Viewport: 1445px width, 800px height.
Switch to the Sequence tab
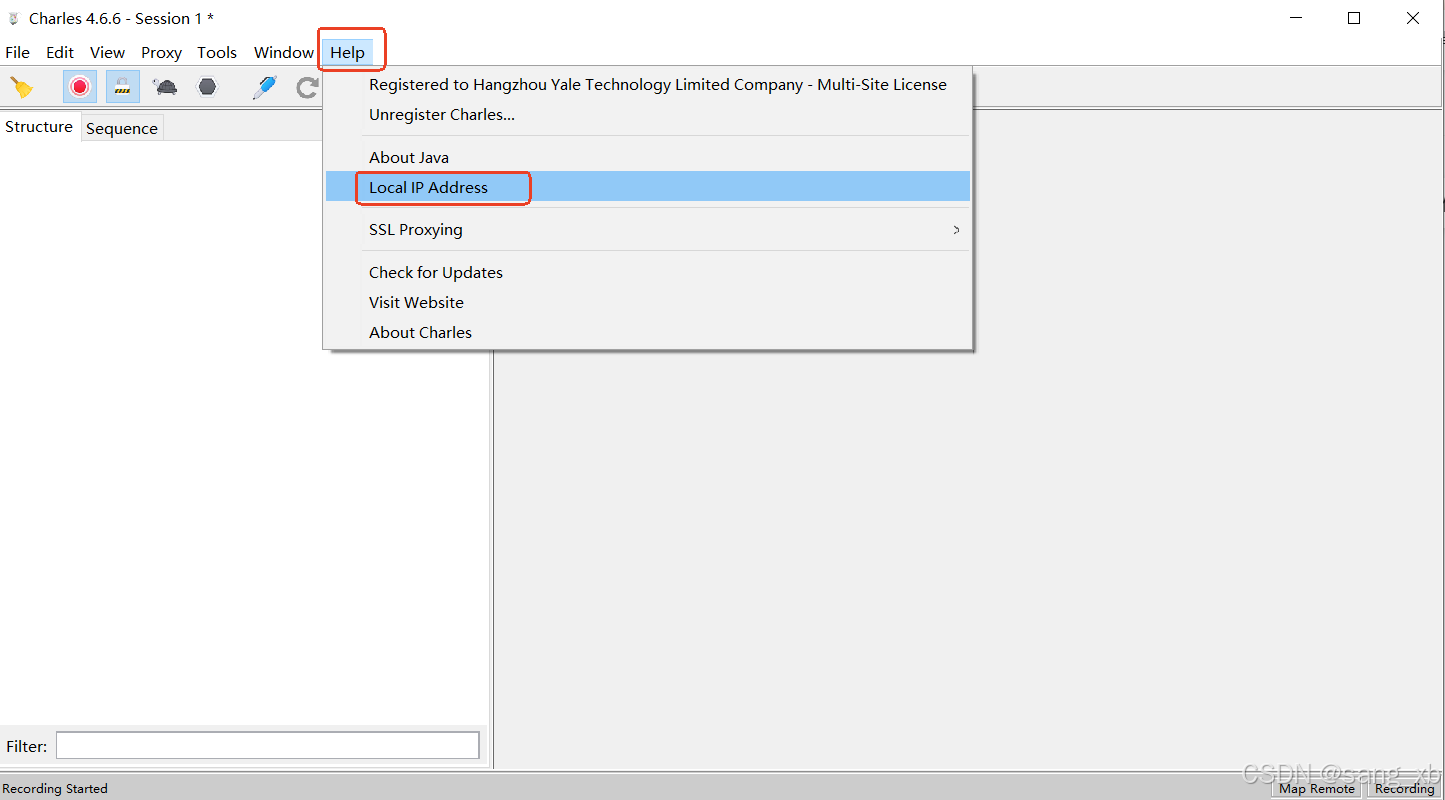[122, 128]
